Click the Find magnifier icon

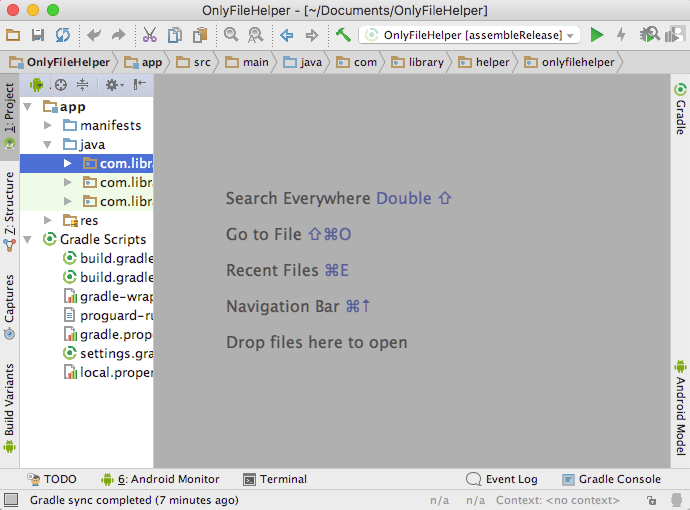(x=231, y=34)
